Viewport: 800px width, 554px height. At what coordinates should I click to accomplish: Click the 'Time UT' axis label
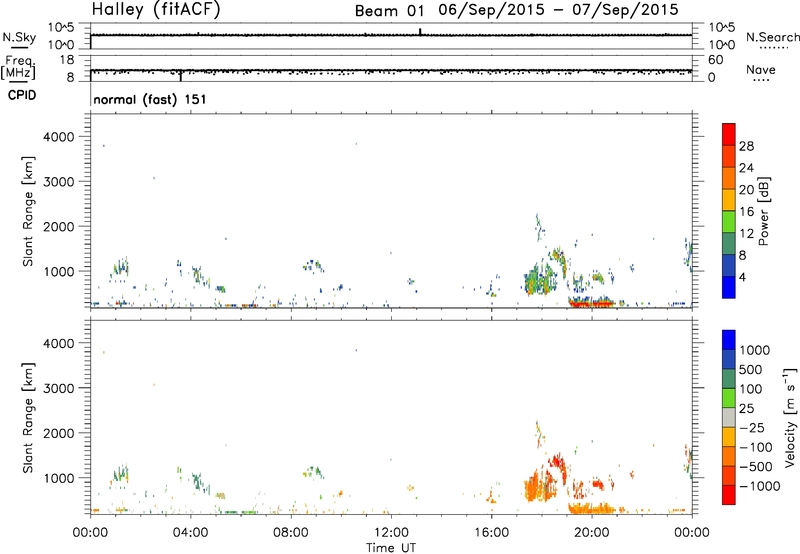click(391, 547)
